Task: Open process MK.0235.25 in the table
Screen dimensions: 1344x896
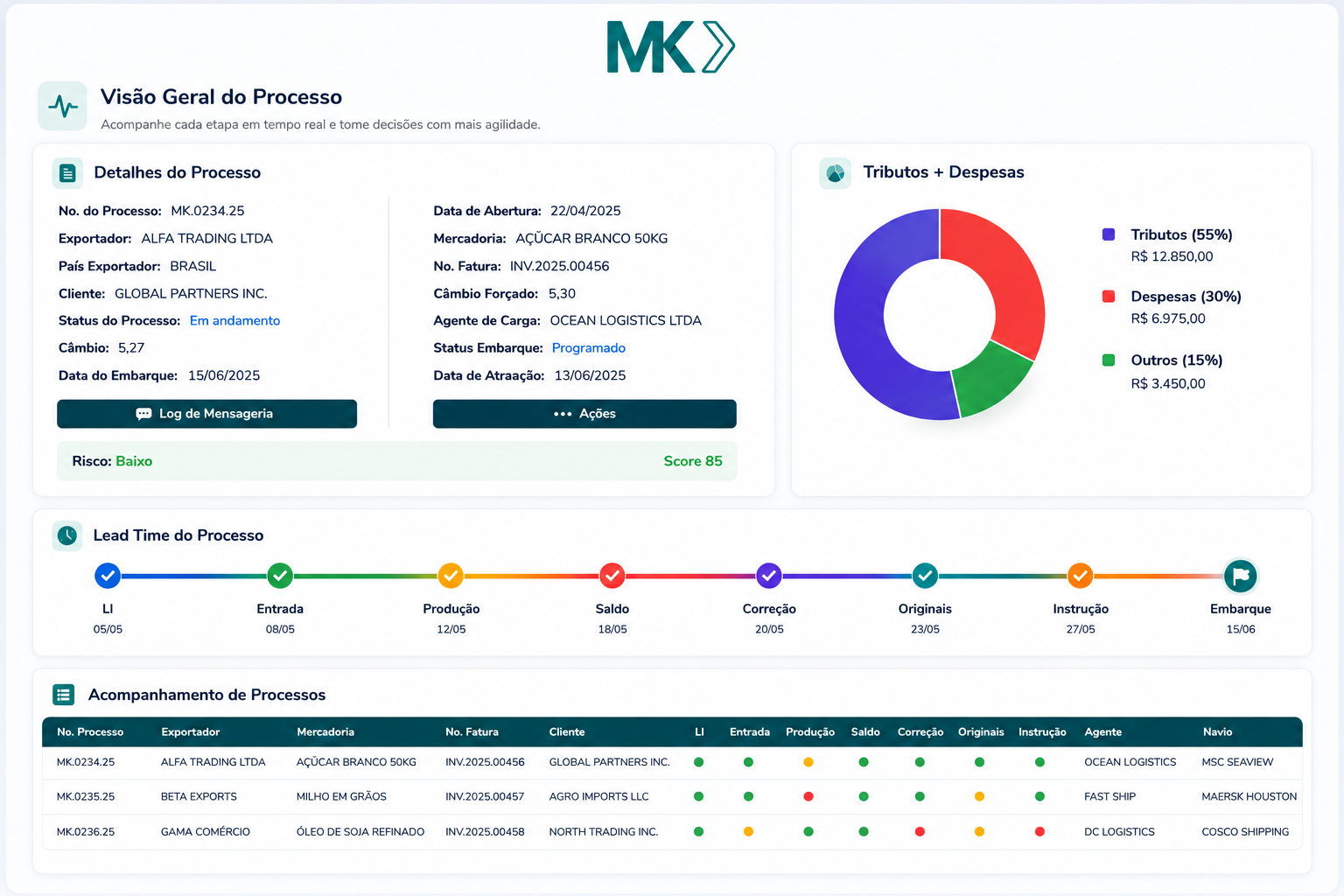Action: (86, 796)
